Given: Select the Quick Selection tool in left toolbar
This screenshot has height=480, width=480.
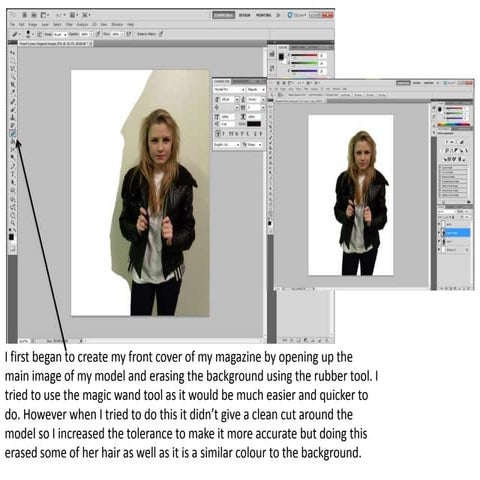Looking at the screenshot, I should [12, 76].
